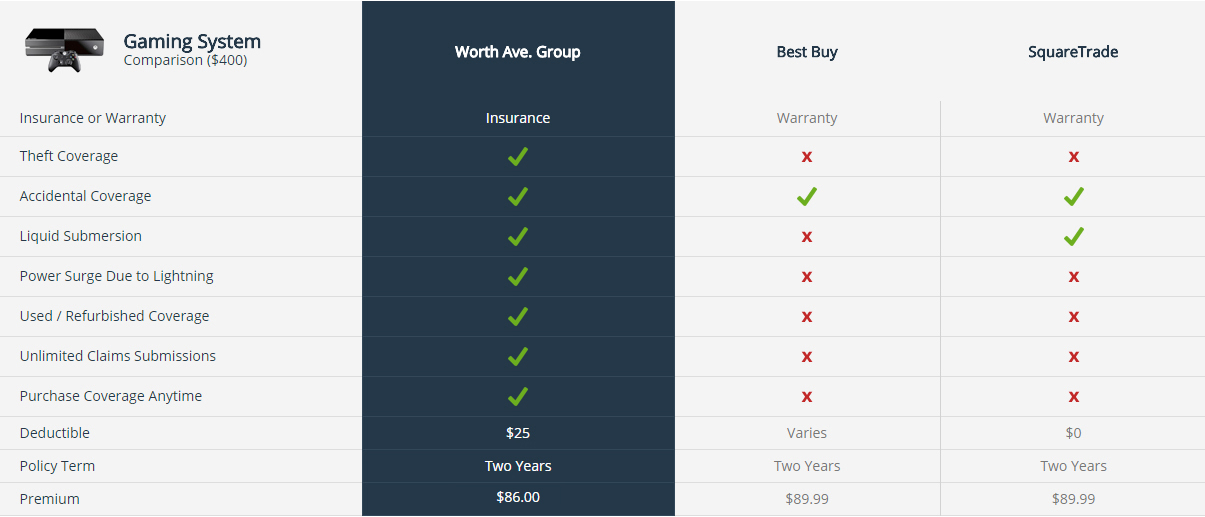Screen dimensions: 1205x517
Task: Click Best Buy Unlimited Claims red X
Action: tap(807, 357)
